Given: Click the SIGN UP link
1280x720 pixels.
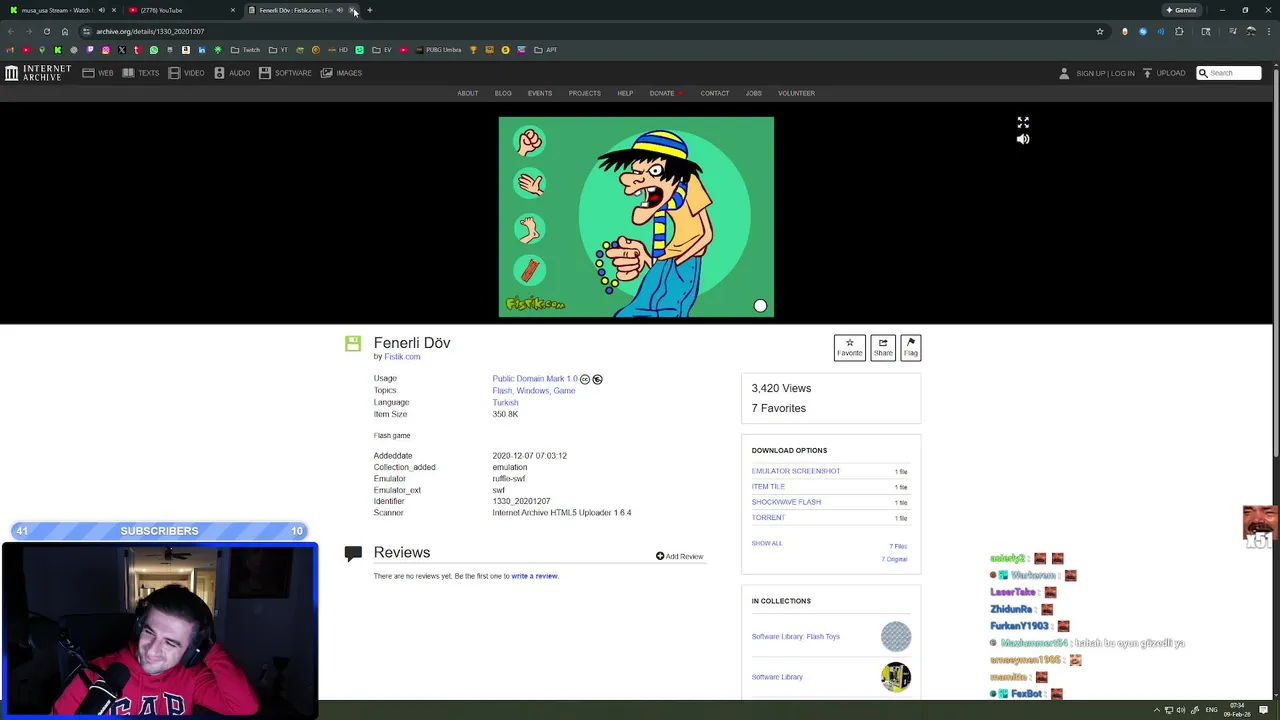Looking at the screenshot, I should [1090, 73].
